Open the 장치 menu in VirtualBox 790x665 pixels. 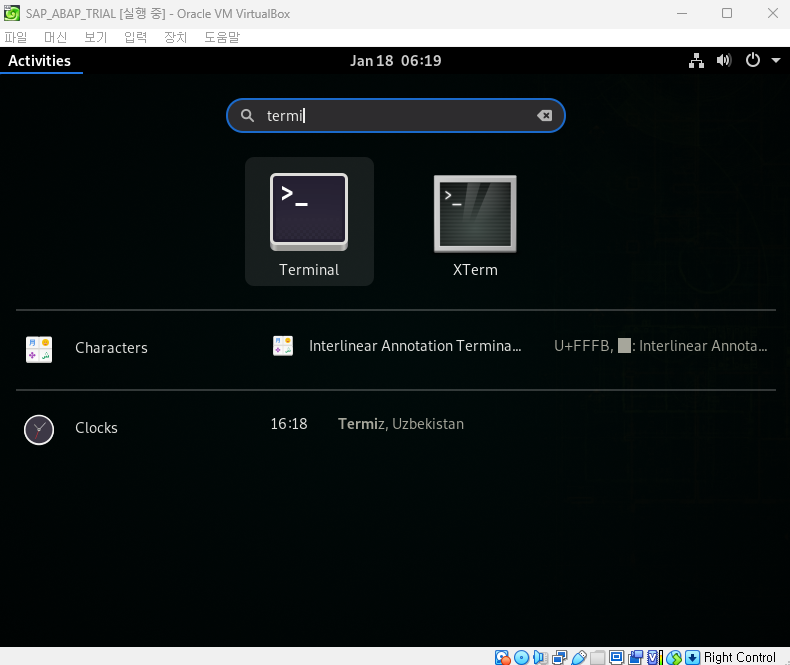click(175, 37)
